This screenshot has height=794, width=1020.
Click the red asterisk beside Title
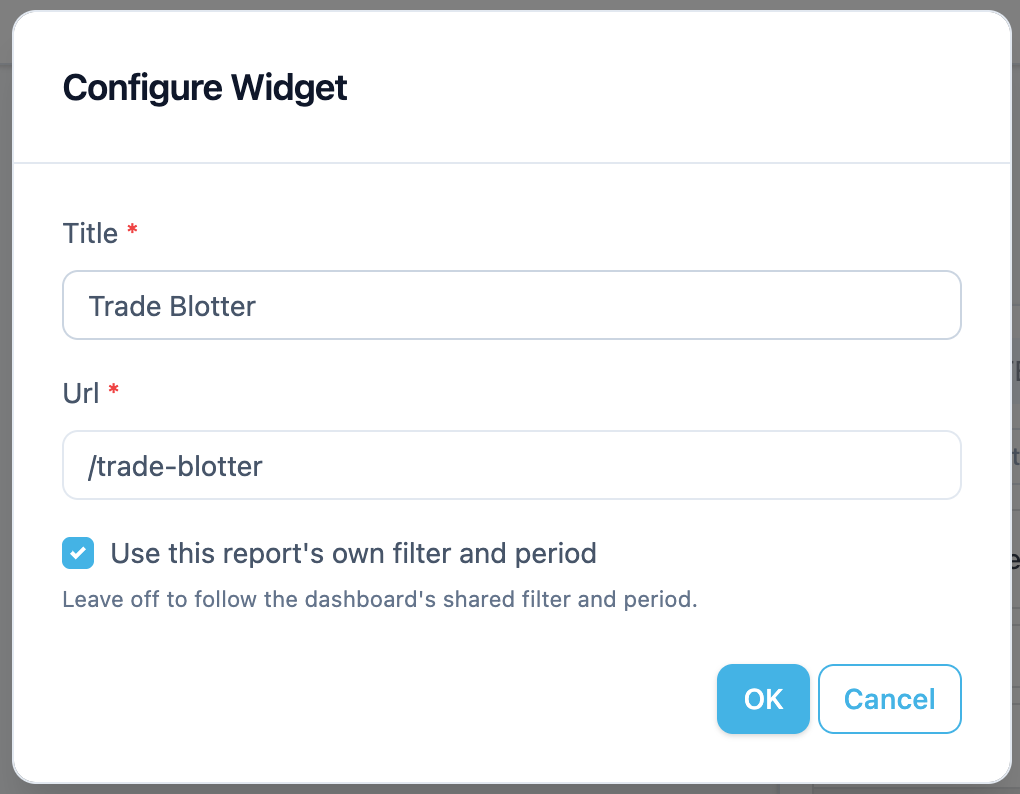point(132,229)
